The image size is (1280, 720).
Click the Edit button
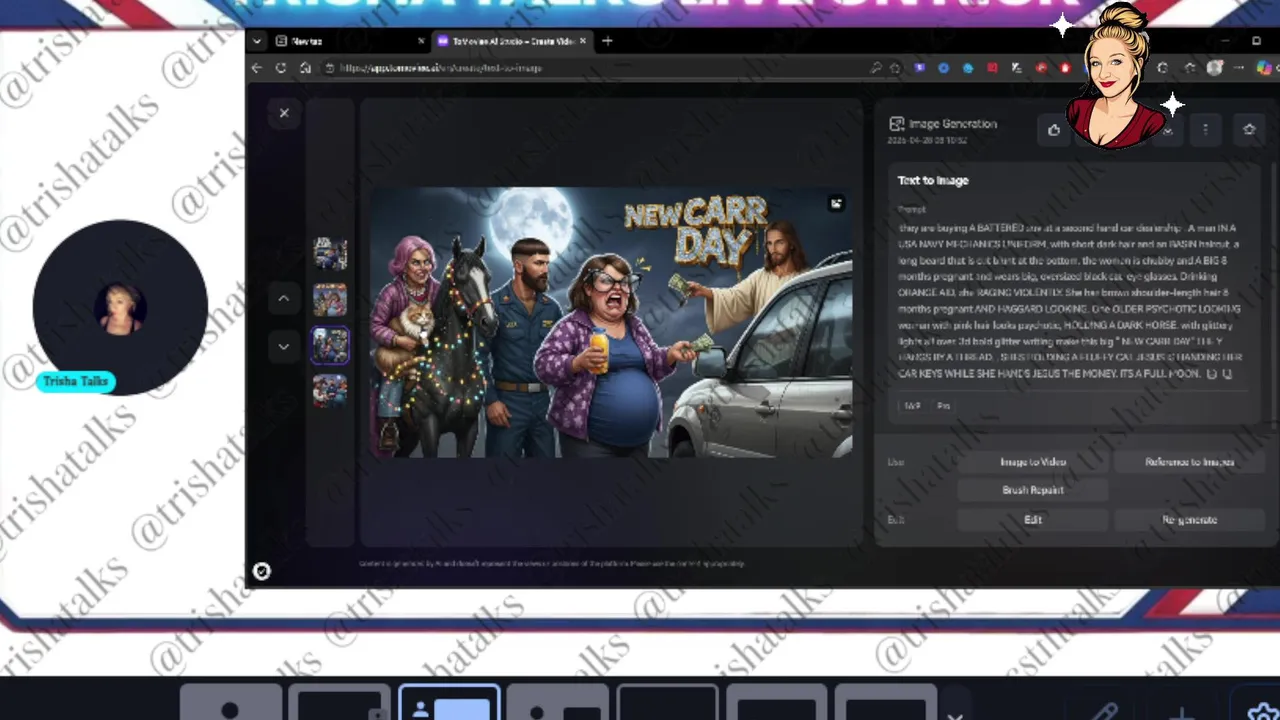tap(1033, 520)
